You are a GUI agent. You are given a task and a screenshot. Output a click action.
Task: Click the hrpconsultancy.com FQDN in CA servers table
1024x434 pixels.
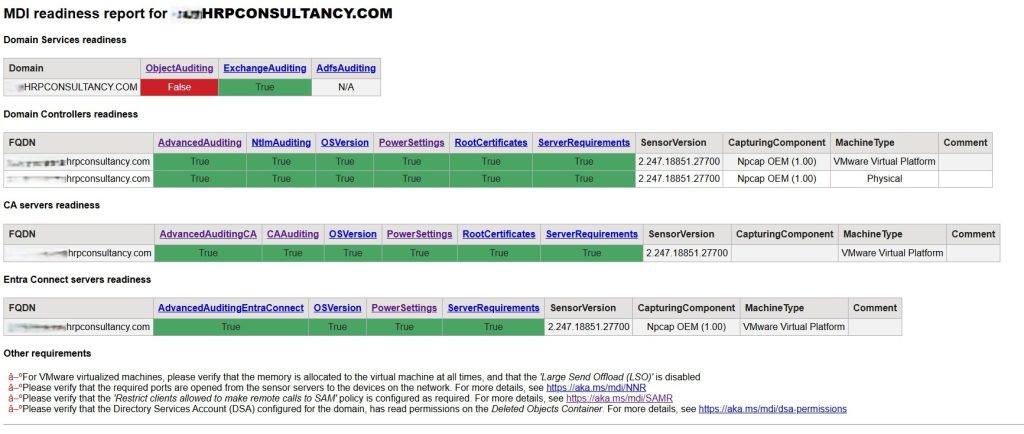80,253
